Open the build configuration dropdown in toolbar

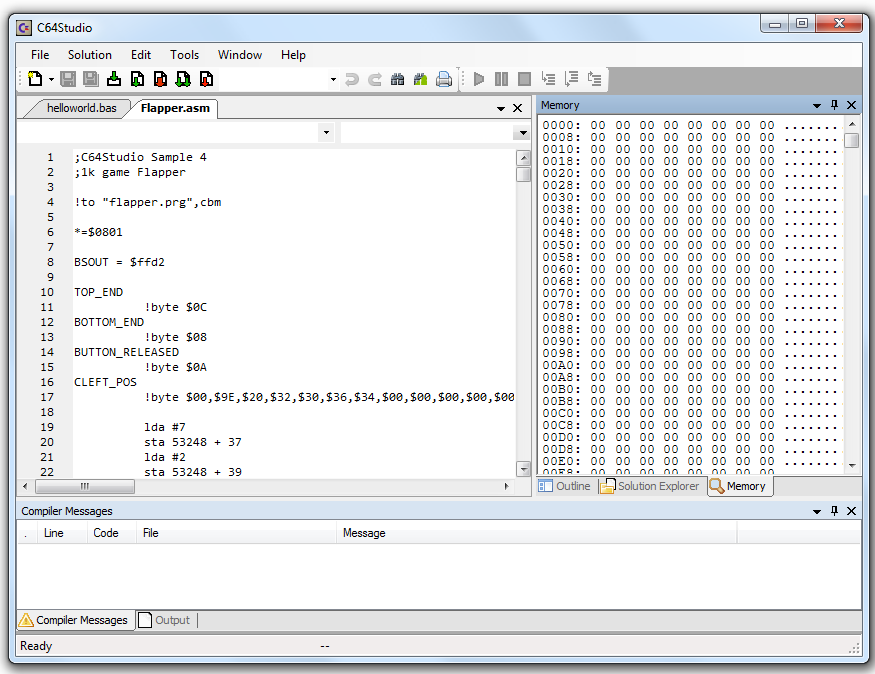pyautogui.click(x=333, y=79)
